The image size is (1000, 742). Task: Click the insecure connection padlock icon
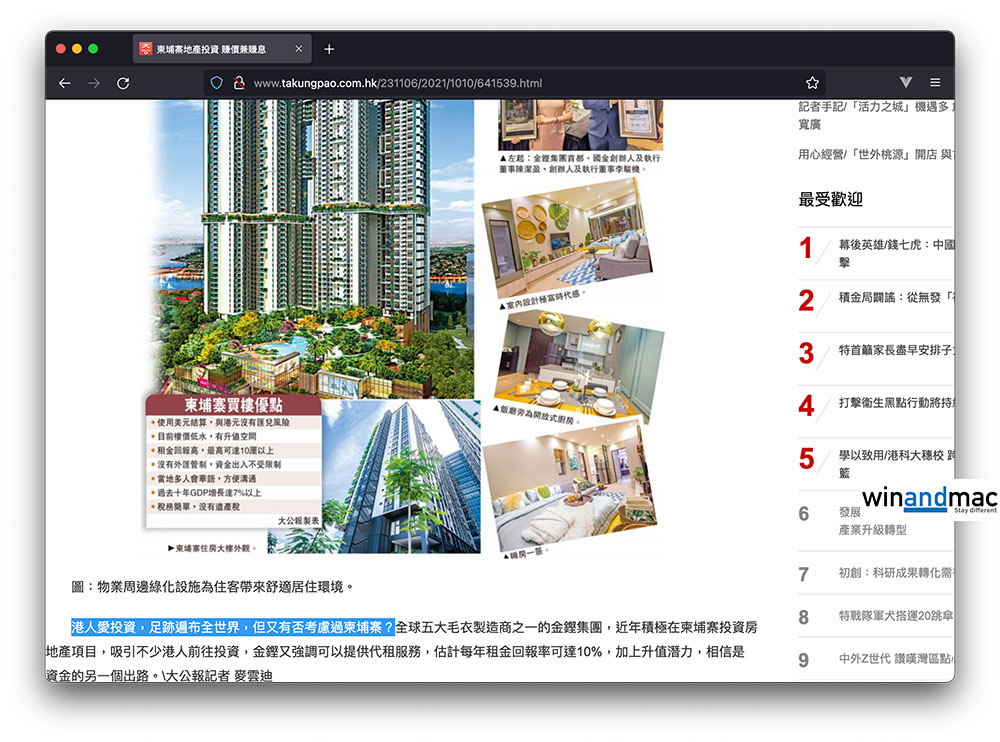coord(238,83)
